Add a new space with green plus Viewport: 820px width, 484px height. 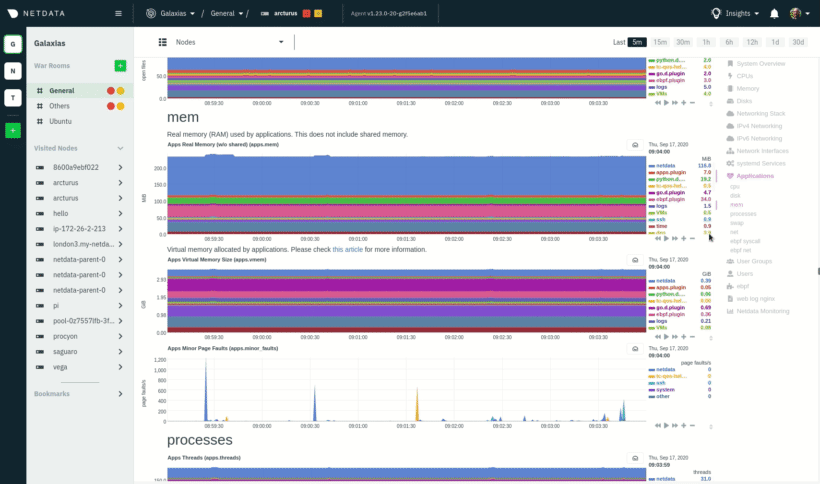[x=13, y=130]
